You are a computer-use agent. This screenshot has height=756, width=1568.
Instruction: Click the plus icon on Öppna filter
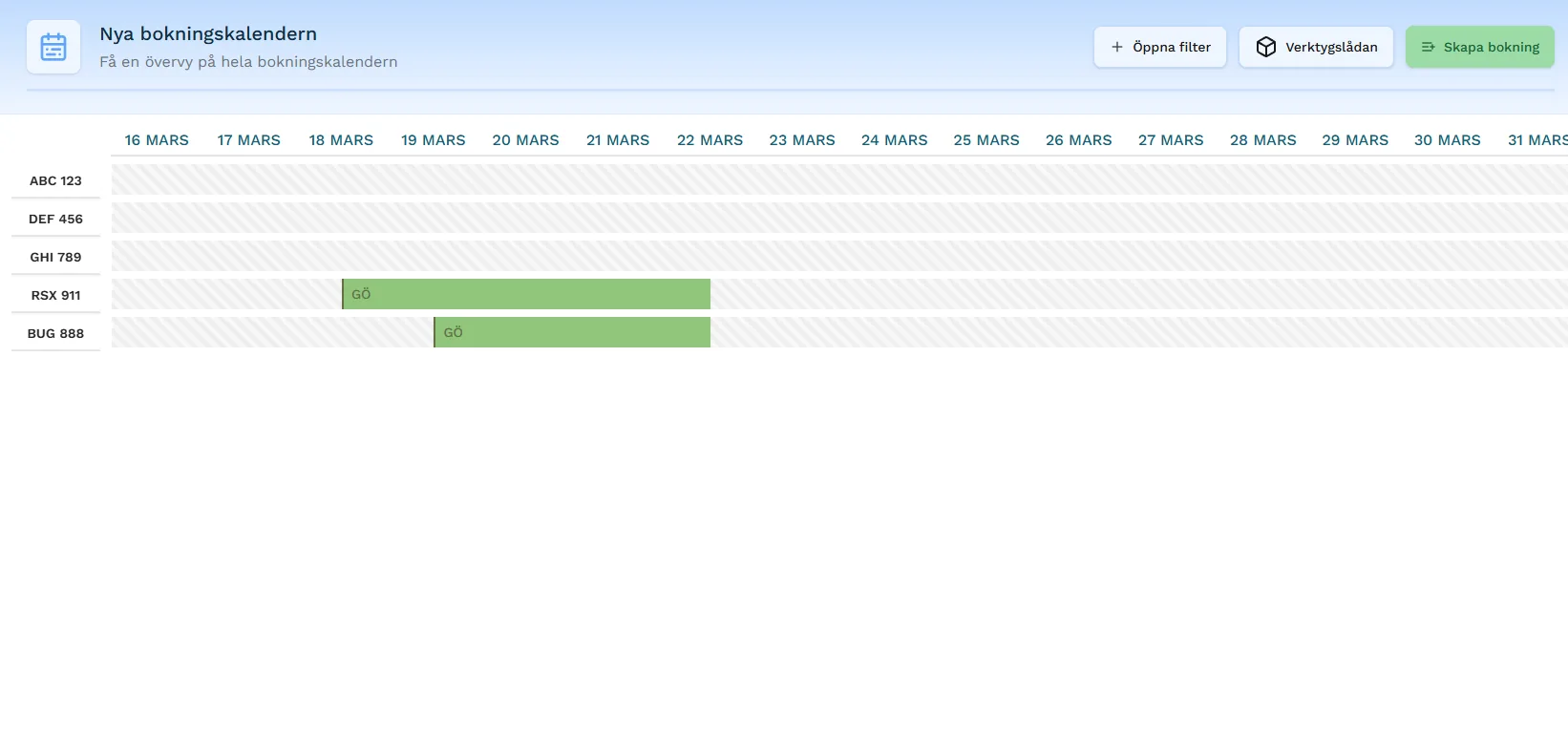coord(1116,47)
